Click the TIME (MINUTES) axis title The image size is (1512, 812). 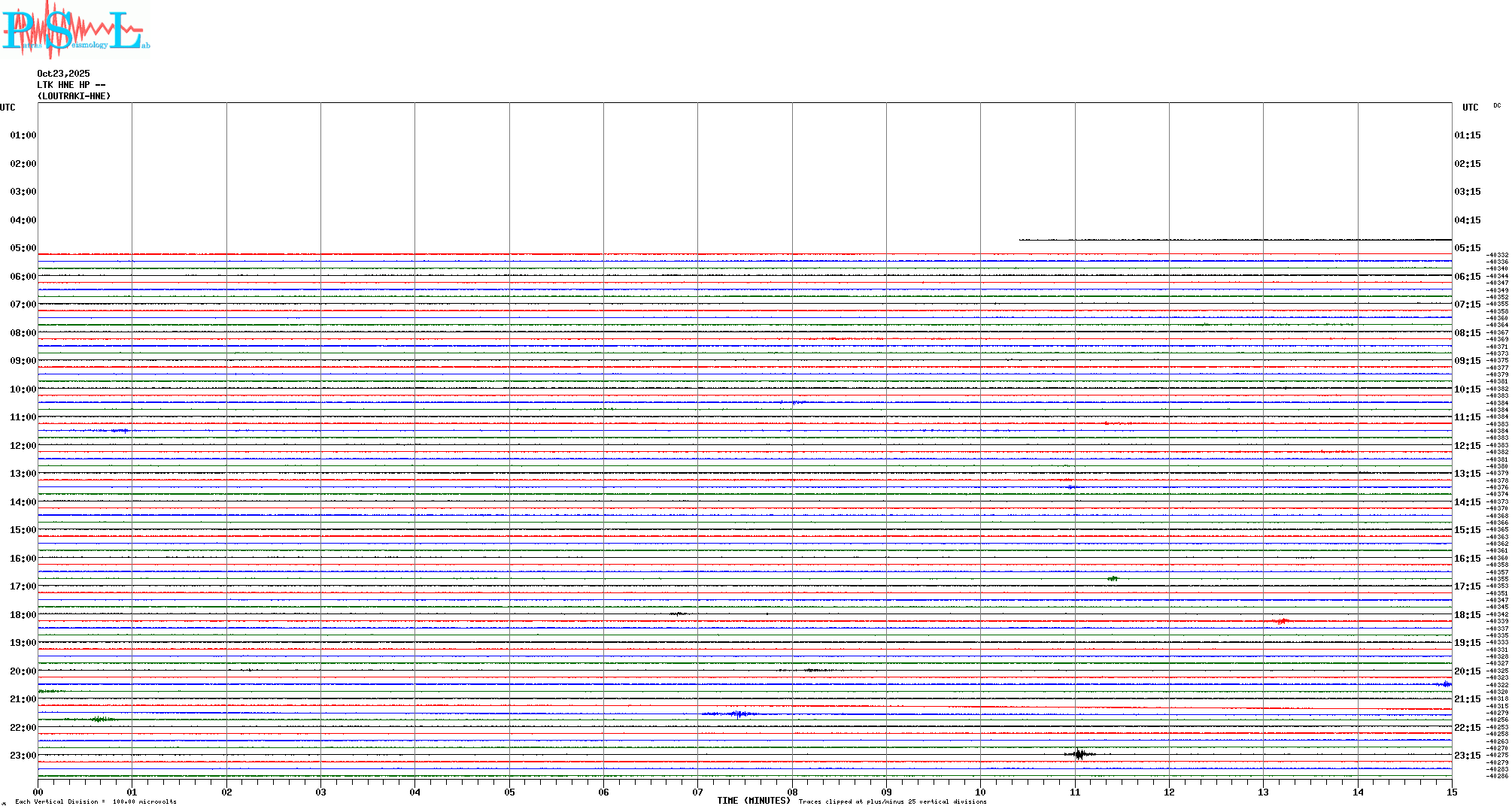click(753, 801)
